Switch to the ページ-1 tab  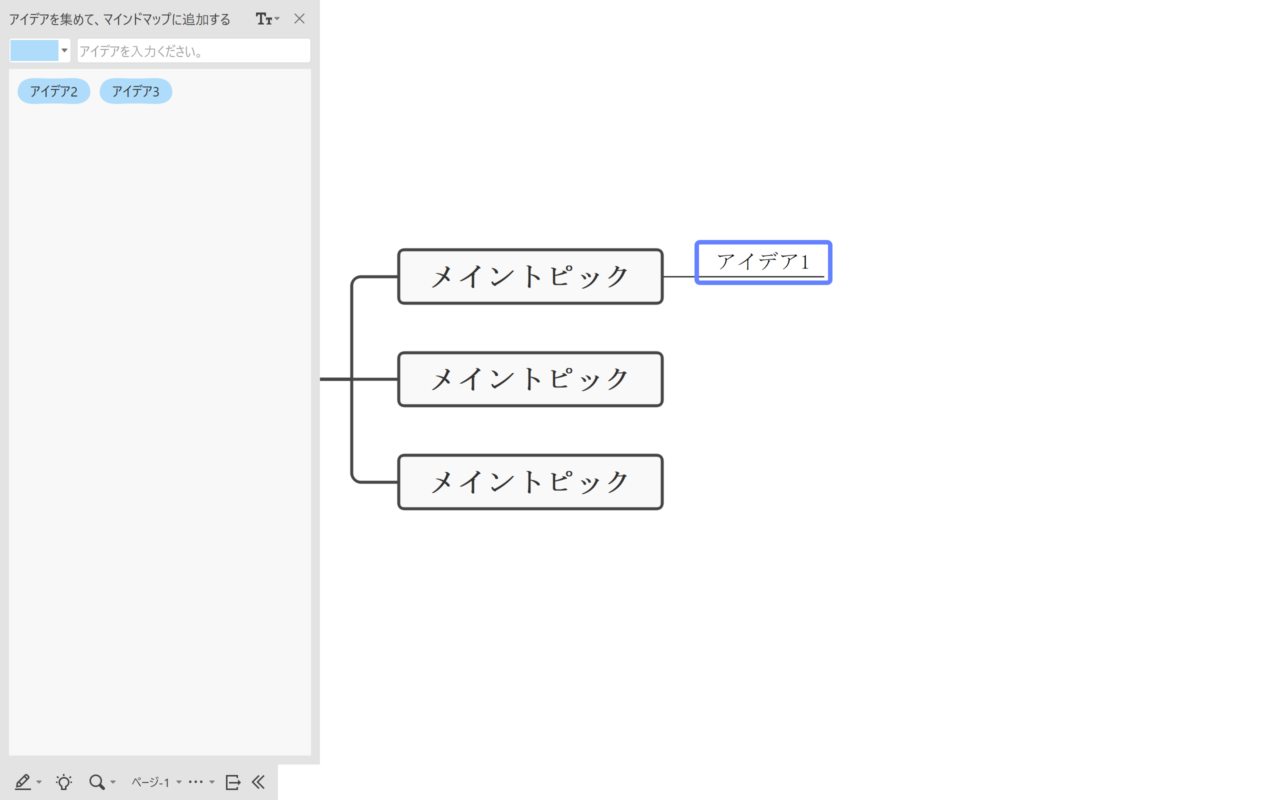[150, 782]
